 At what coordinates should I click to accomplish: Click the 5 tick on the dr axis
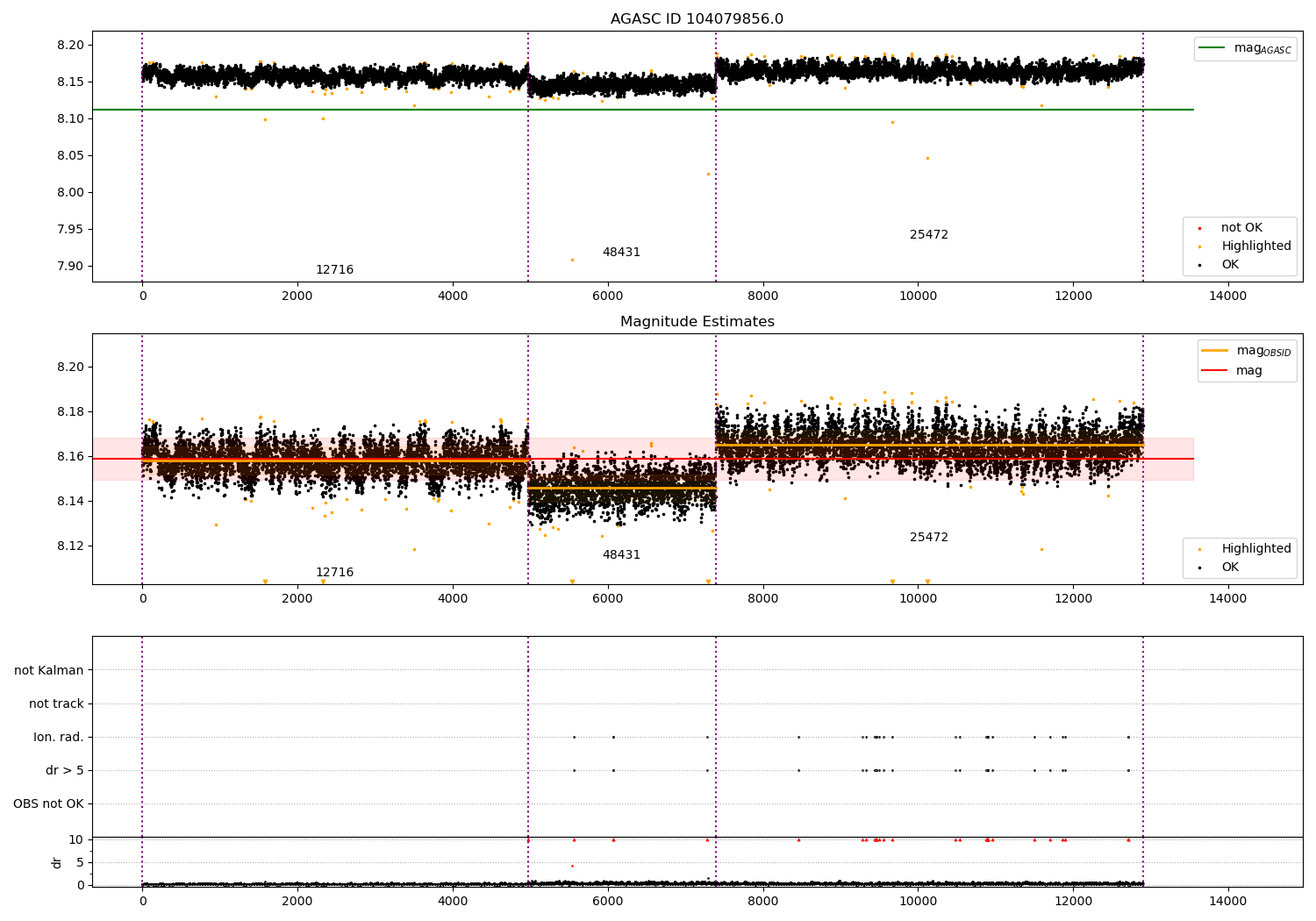tap(81, 863)
